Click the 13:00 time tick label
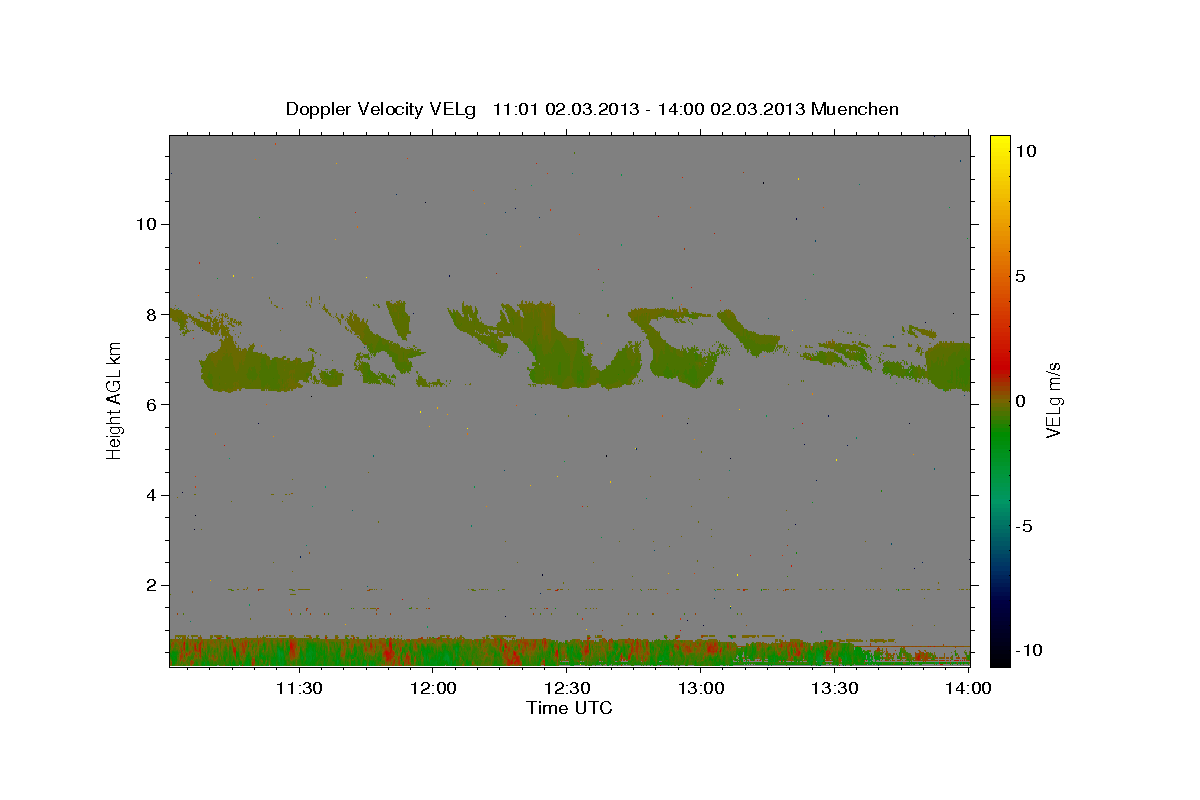The image size is (1200, 800). click(x=701, y=688)
